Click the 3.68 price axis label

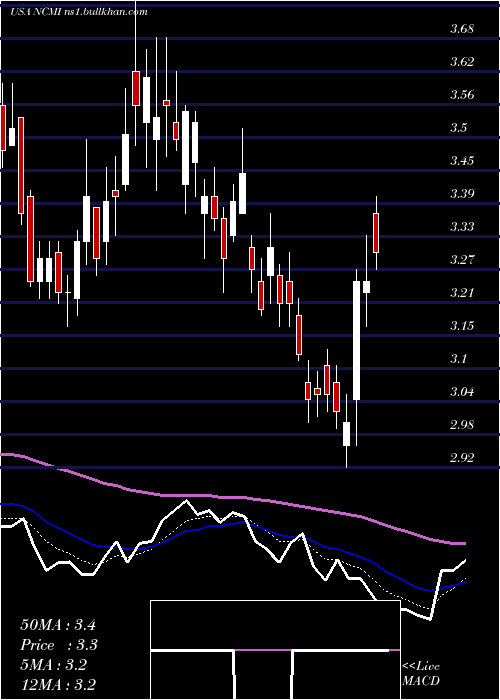pos(462,29)
